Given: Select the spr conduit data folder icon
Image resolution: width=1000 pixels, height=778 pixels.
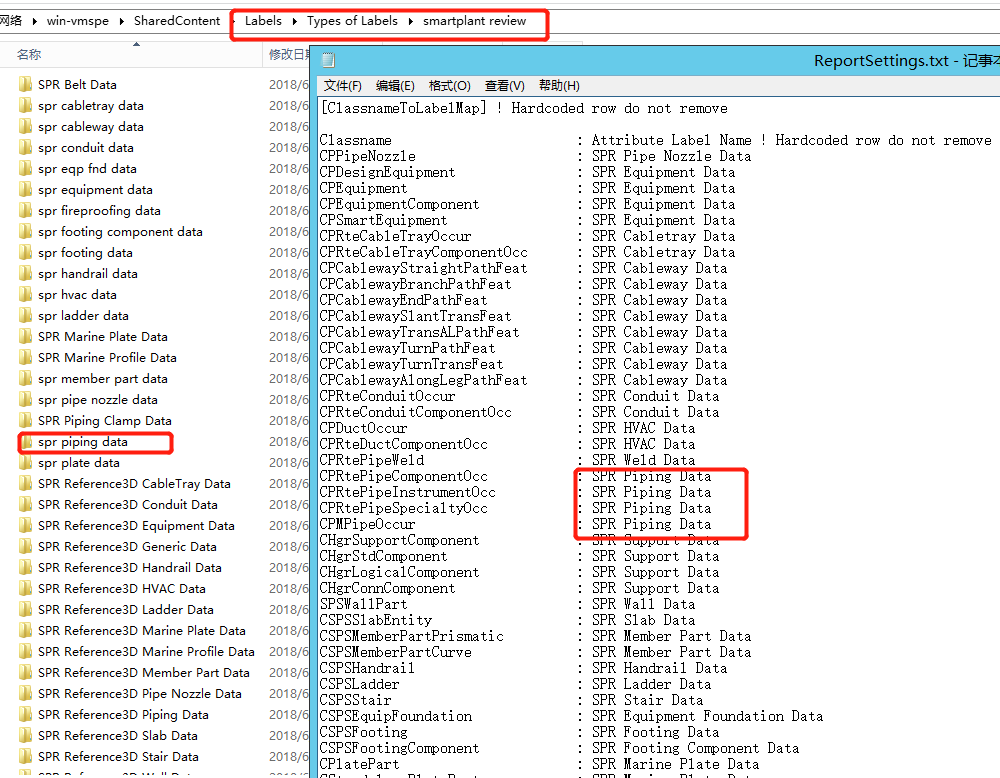Looking at the screenshot, I should click(26, 148).
